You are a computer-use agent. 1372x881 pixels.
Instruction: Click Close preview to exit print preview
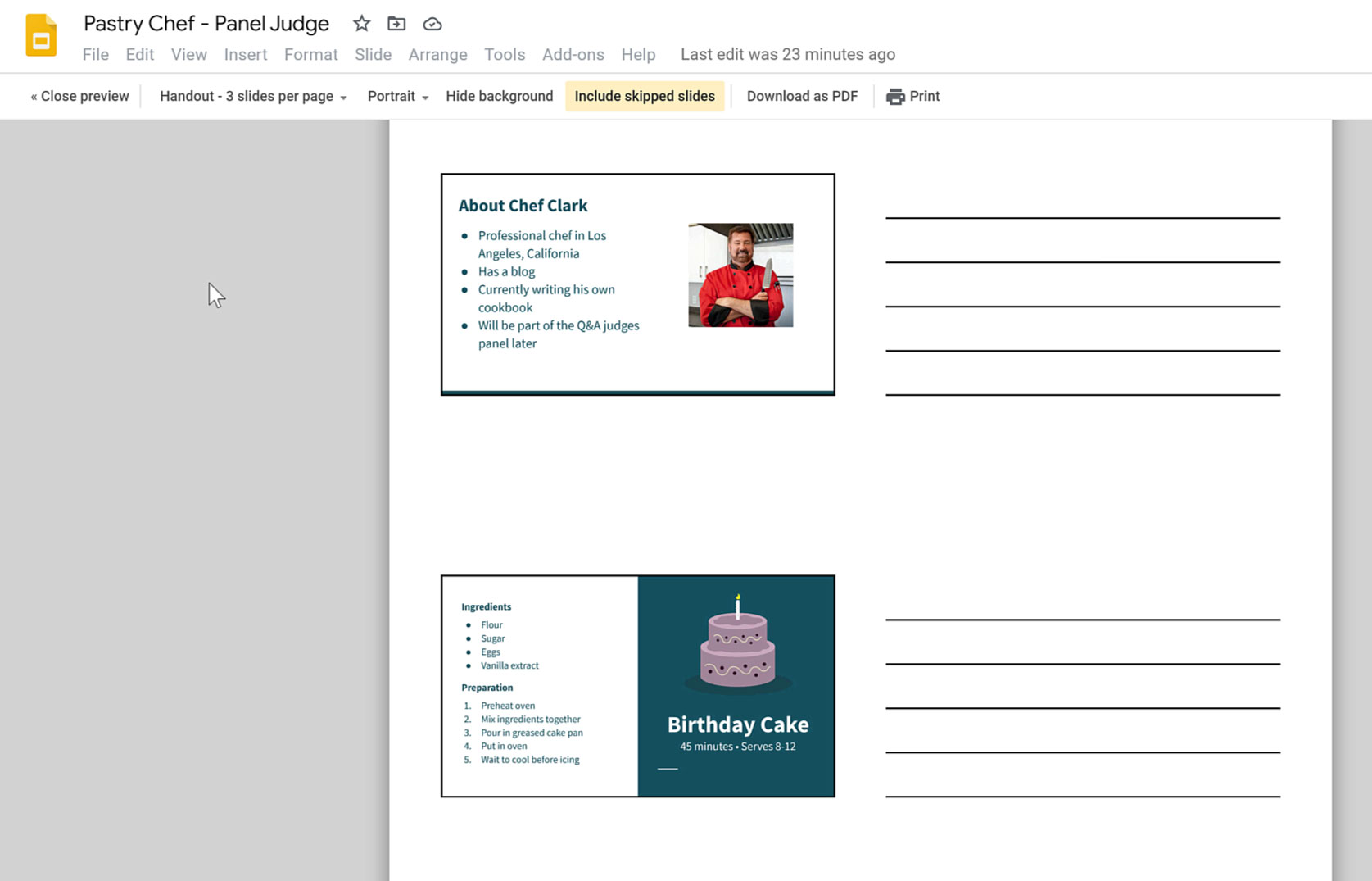[79, 96]
